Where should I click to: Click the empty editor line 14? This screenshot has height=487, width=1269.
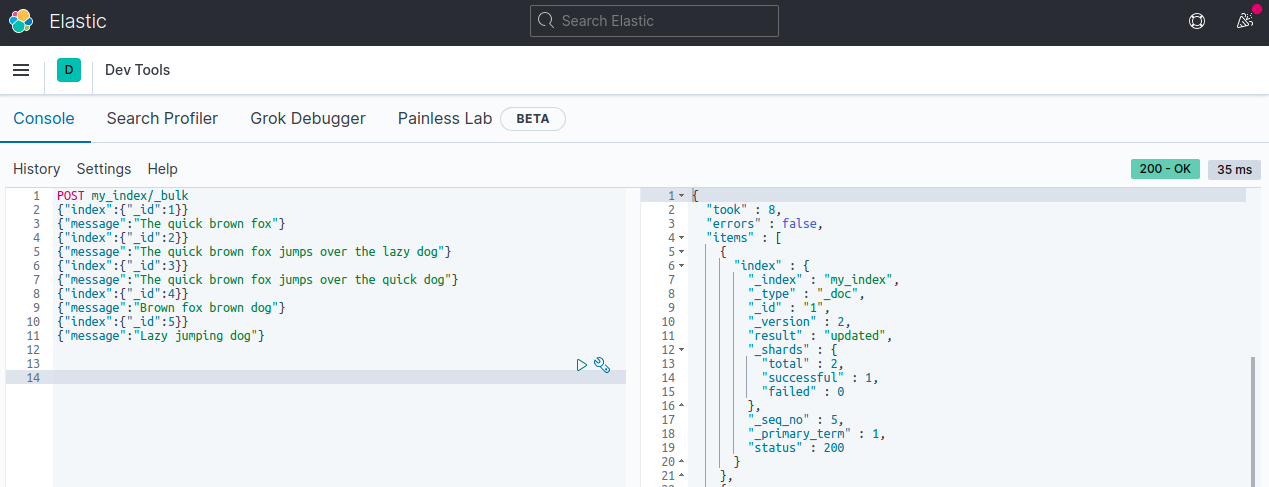click(x=340, y=378)
